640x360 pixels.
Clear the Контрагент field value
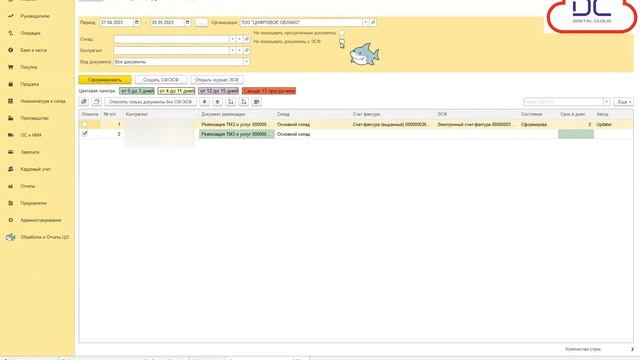pos(240,51)
